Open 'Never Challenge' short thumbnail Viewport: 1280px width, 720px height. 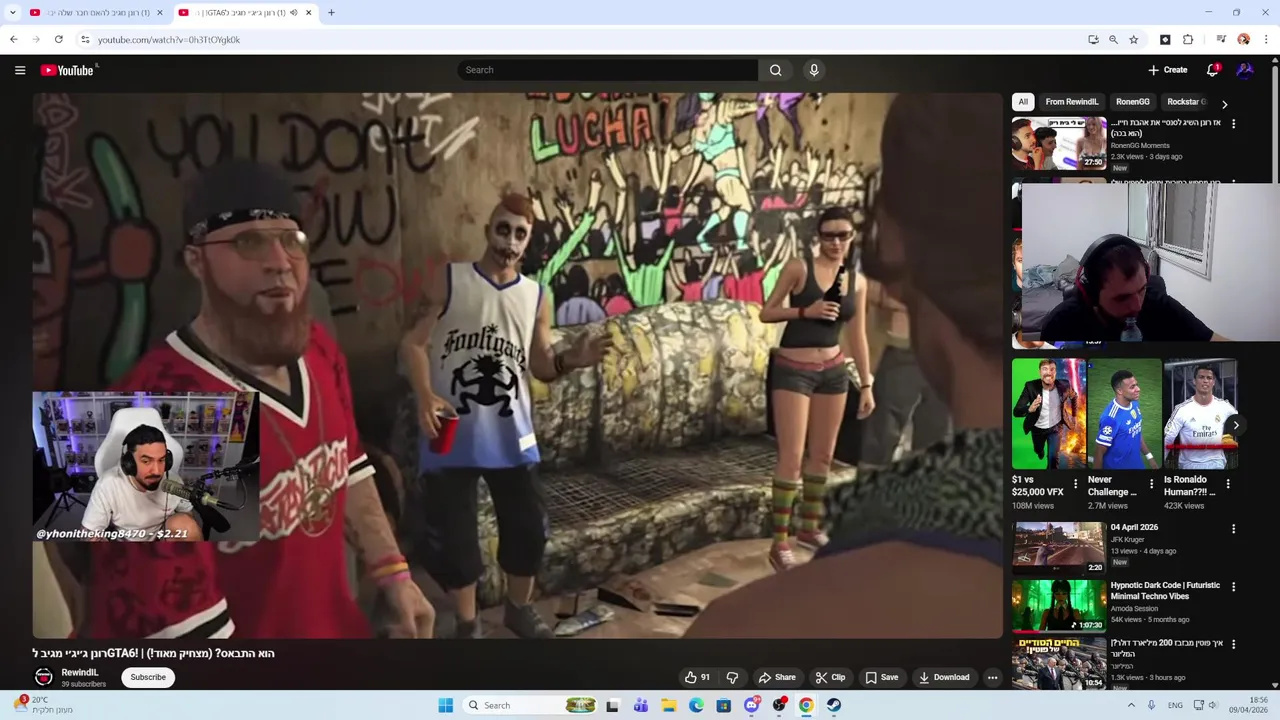pyautogui.click(x=1124, y=414)
